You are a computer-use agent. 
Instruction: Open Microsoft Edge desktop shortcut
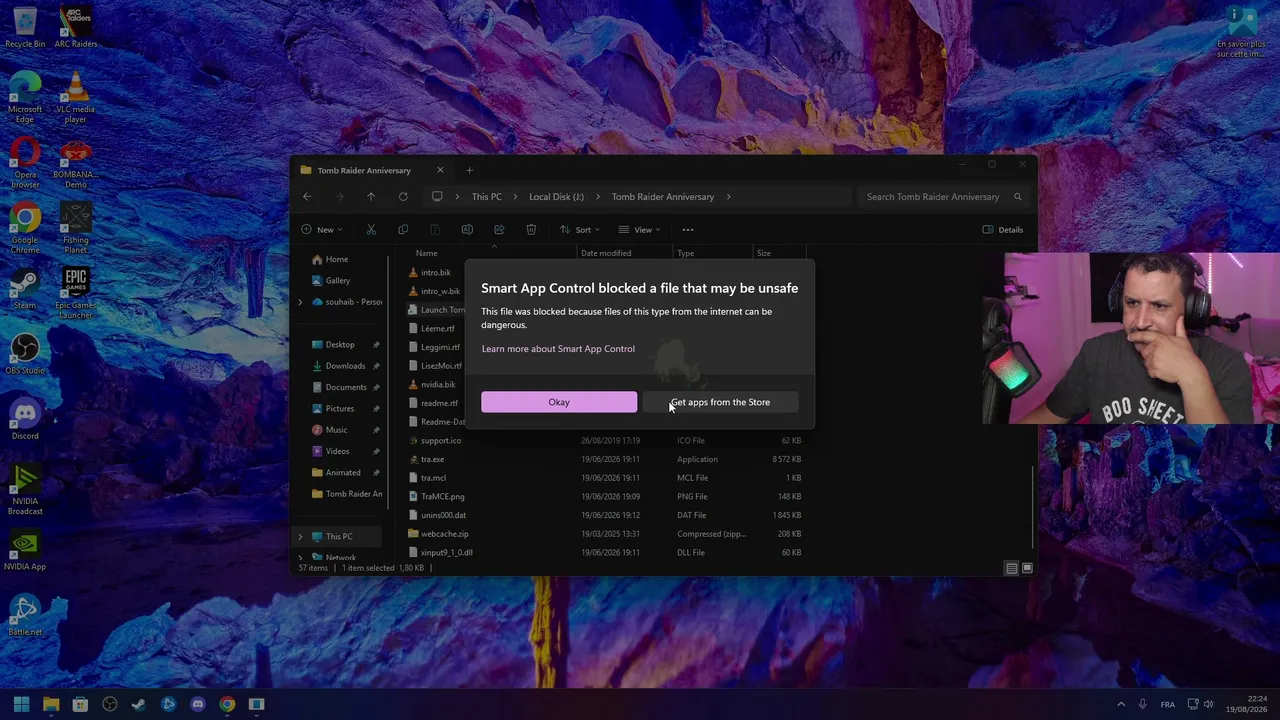point(25,98)
